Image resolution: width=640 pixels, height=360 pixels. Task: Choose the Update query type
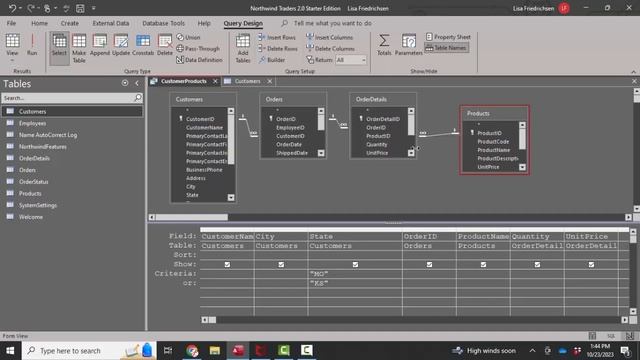pyautogui.click(x=121, y=45)
